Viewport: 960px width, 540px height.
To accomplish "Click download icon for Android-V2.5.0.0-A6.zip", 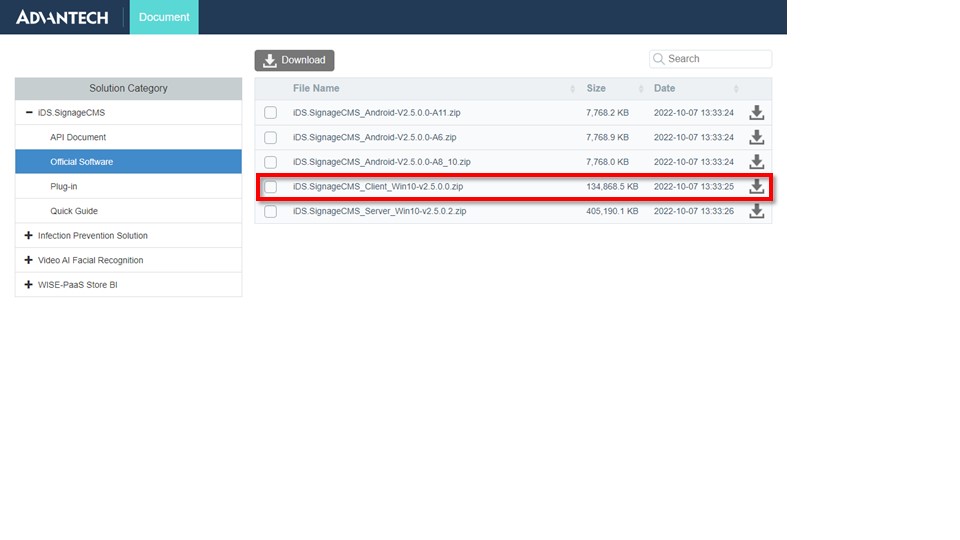I will tap(757, 137).
